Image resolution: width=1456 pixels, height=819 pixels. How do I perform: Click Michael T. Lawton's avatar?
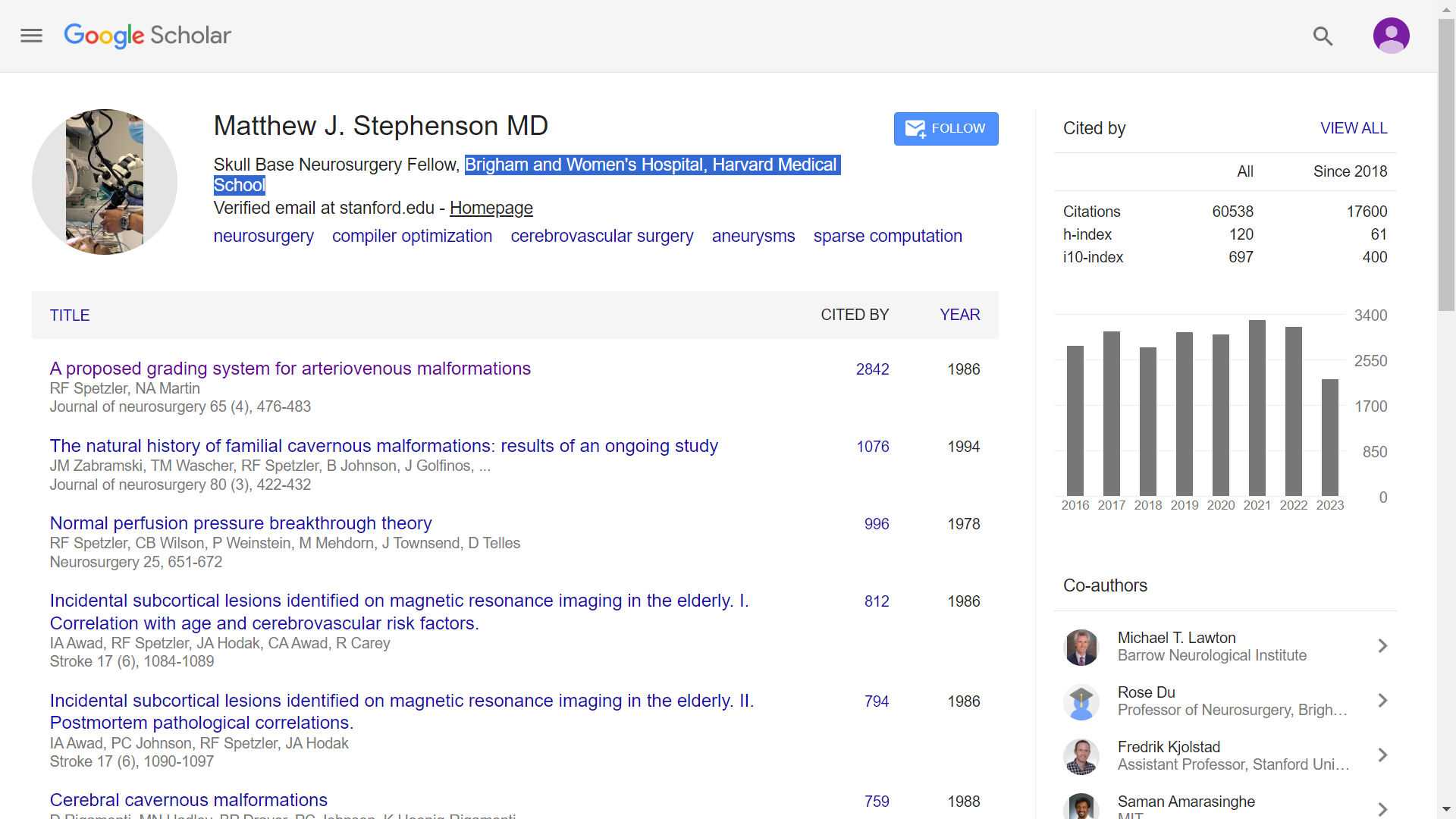pyautogui.click(x=1081, y=647)
